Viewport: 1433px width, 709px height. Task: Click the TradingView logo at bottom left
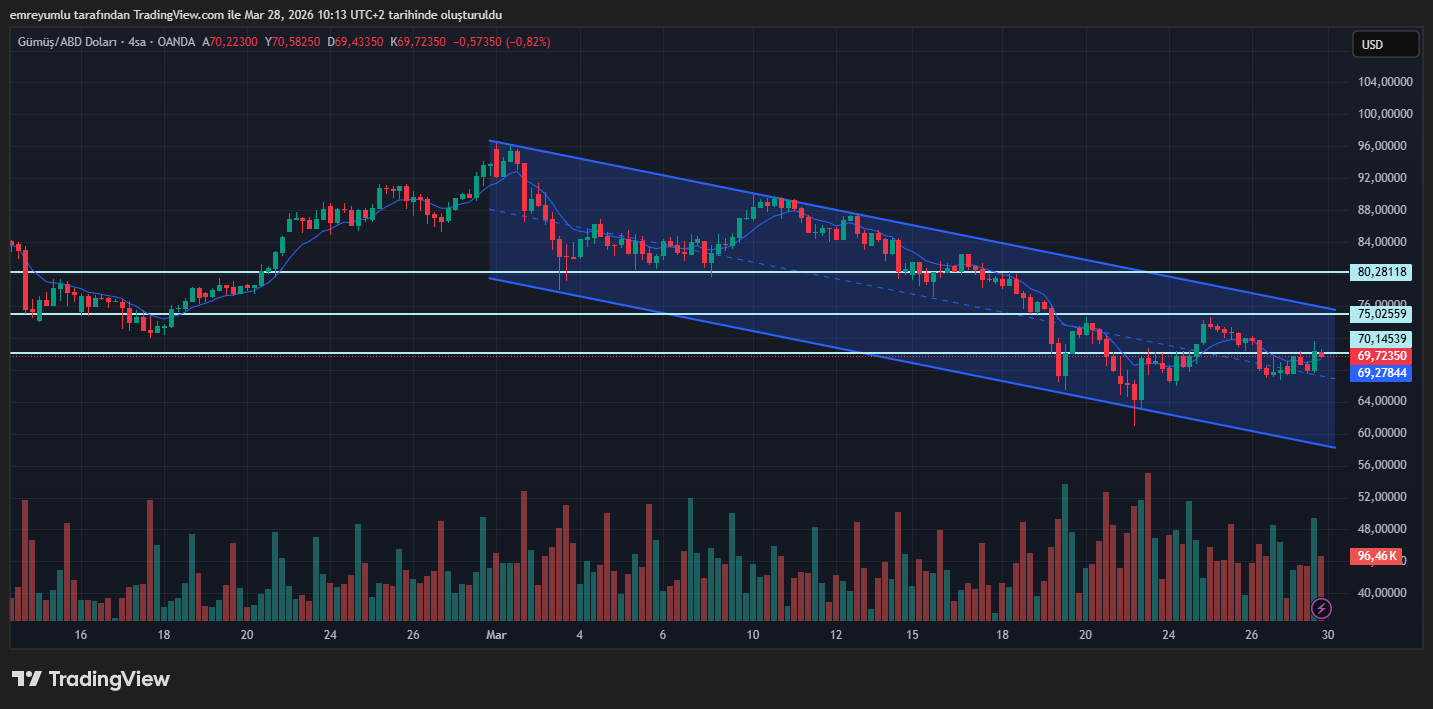coord(91,679)
